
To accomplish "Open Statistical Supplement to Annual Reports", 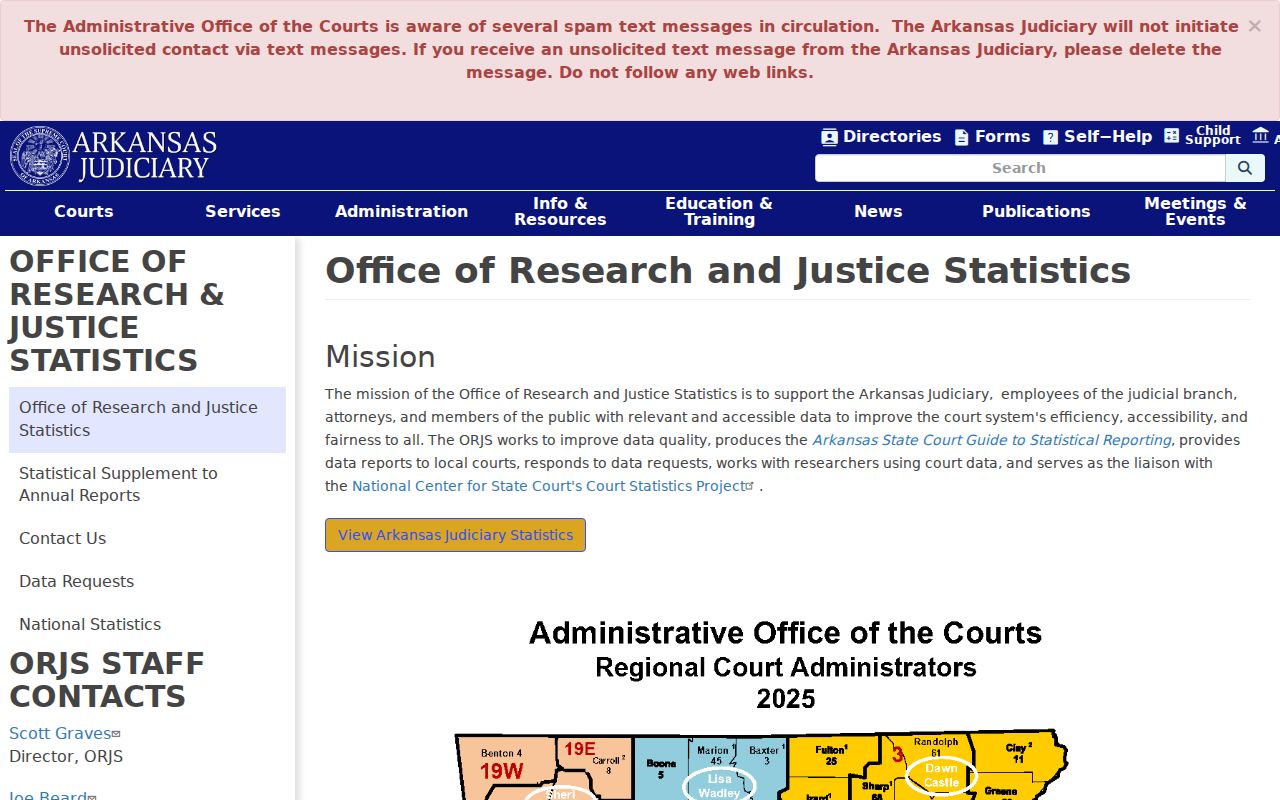I will pos(147,484).
